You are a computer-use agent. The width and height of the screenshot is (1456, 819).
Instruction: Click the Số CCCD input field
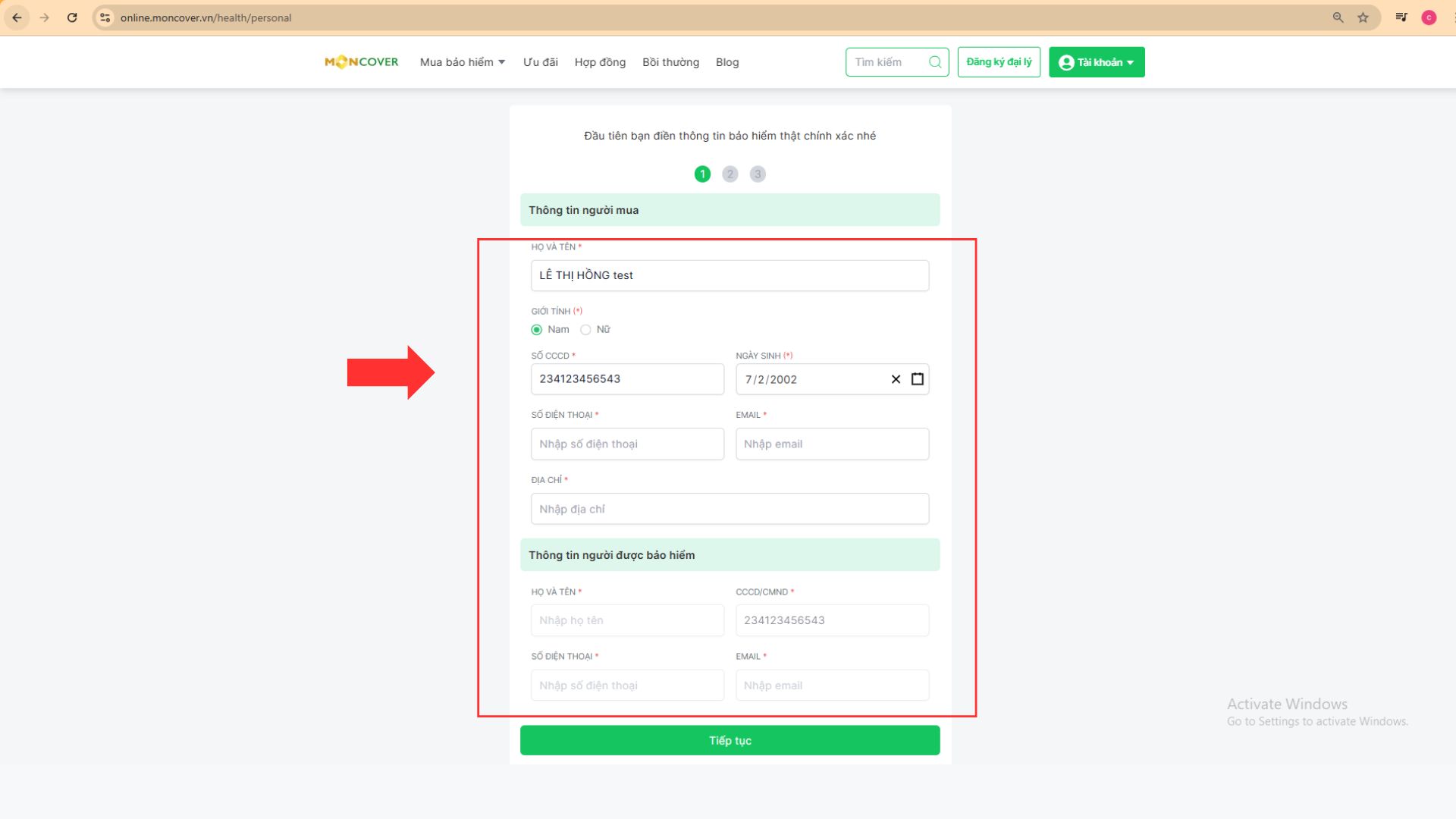[627, 379]
